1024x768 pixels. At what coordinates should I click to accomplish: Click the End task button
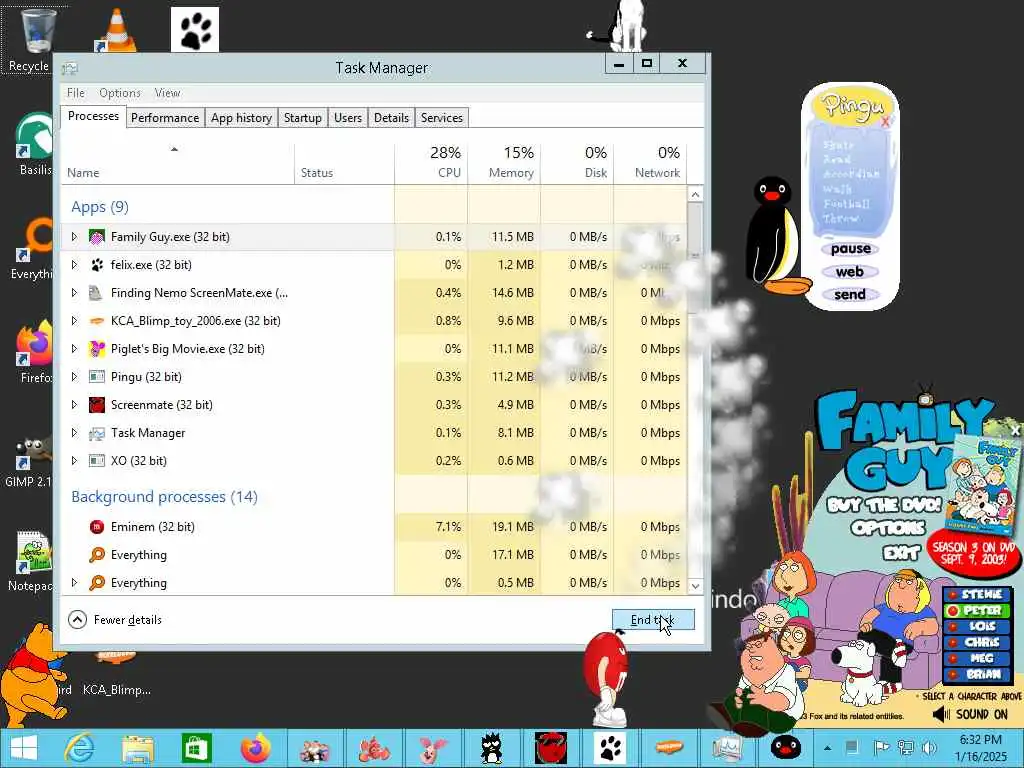pos(653,620)
